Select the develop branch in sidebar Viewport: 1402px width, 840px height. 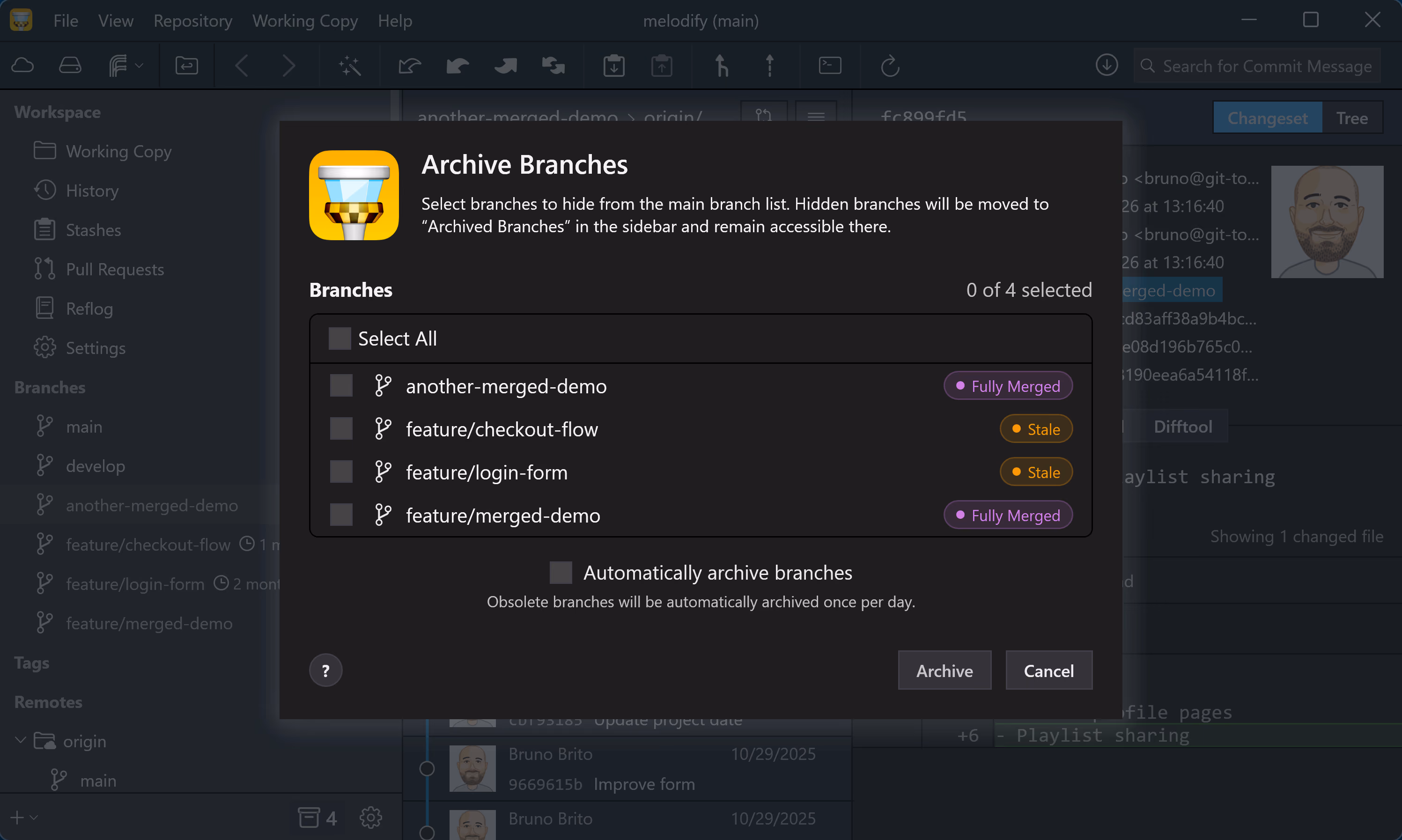coord(95,466)
